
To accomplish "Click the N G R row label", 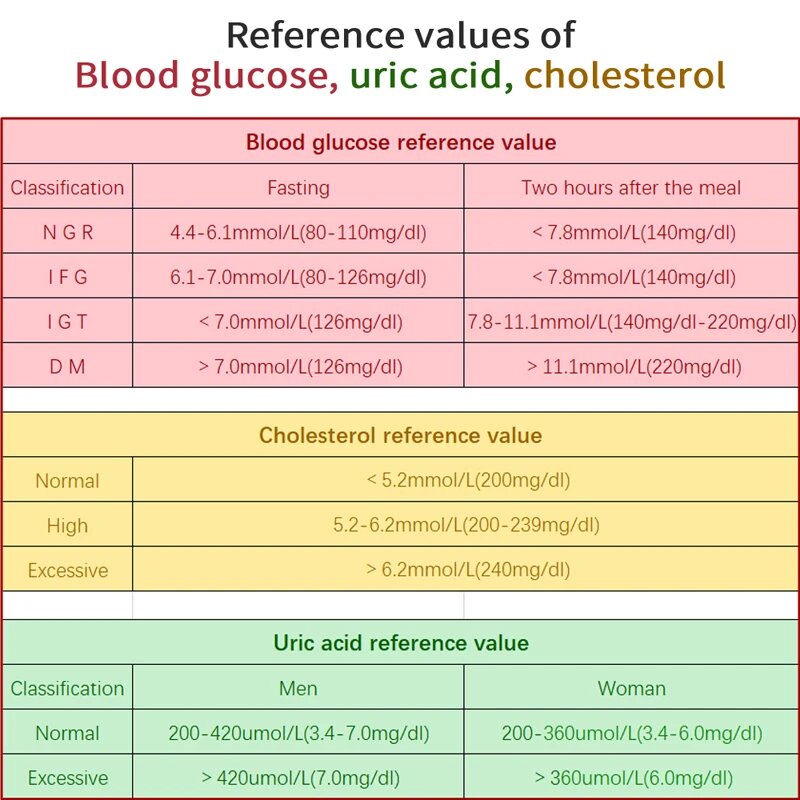I will tap(67, 233).
